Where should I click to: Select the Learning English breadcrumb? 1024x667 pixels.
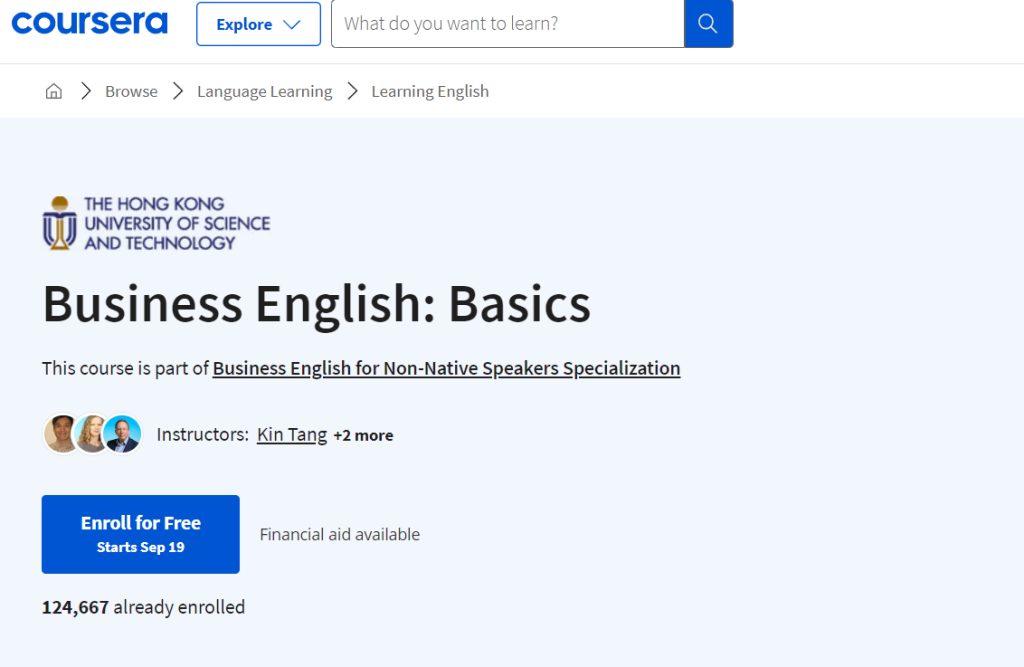[430, 91]
